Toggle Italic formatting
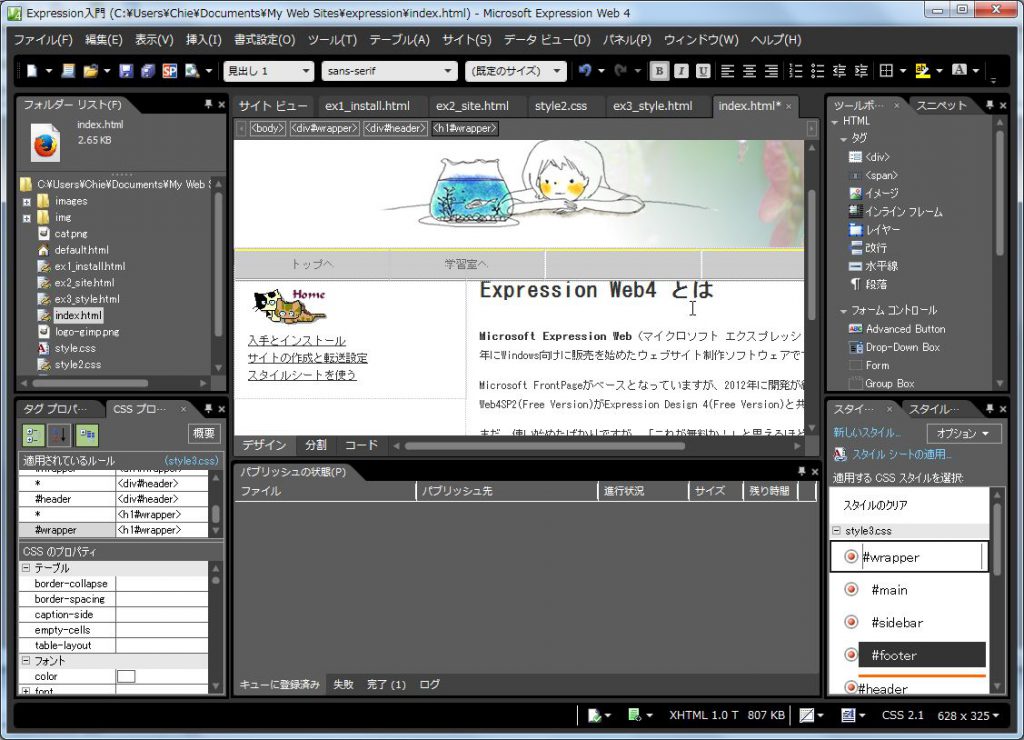This screenshot has height=740, width=1024. [681, 71]
